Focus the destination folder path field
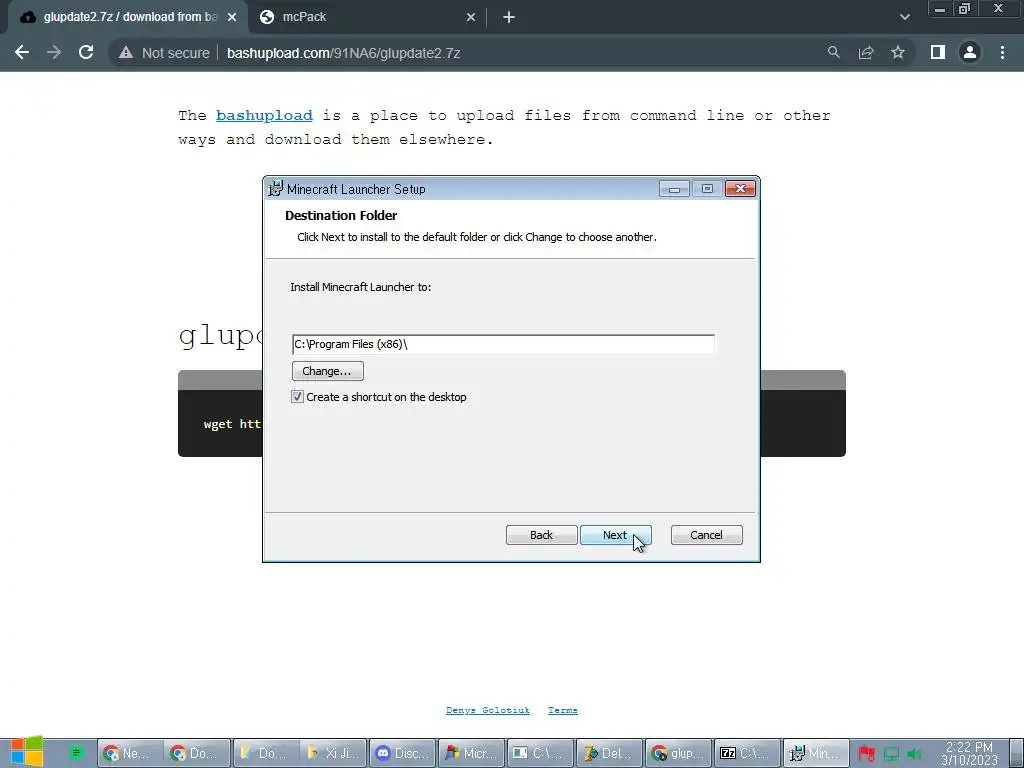 [503, 344]
